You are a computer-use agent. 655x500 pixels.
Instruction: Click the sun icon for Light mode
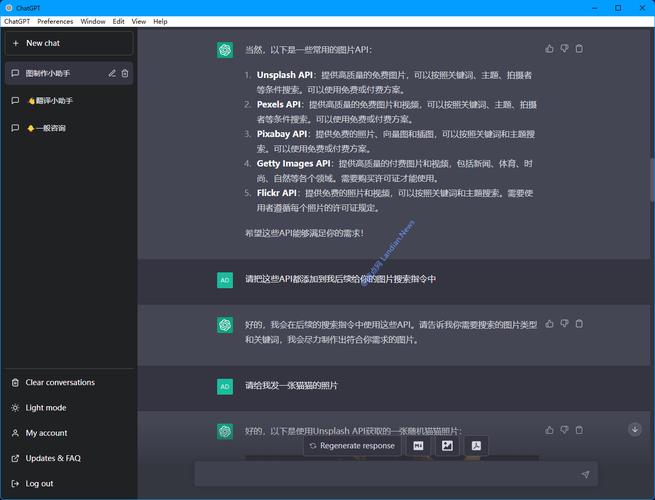15,408
